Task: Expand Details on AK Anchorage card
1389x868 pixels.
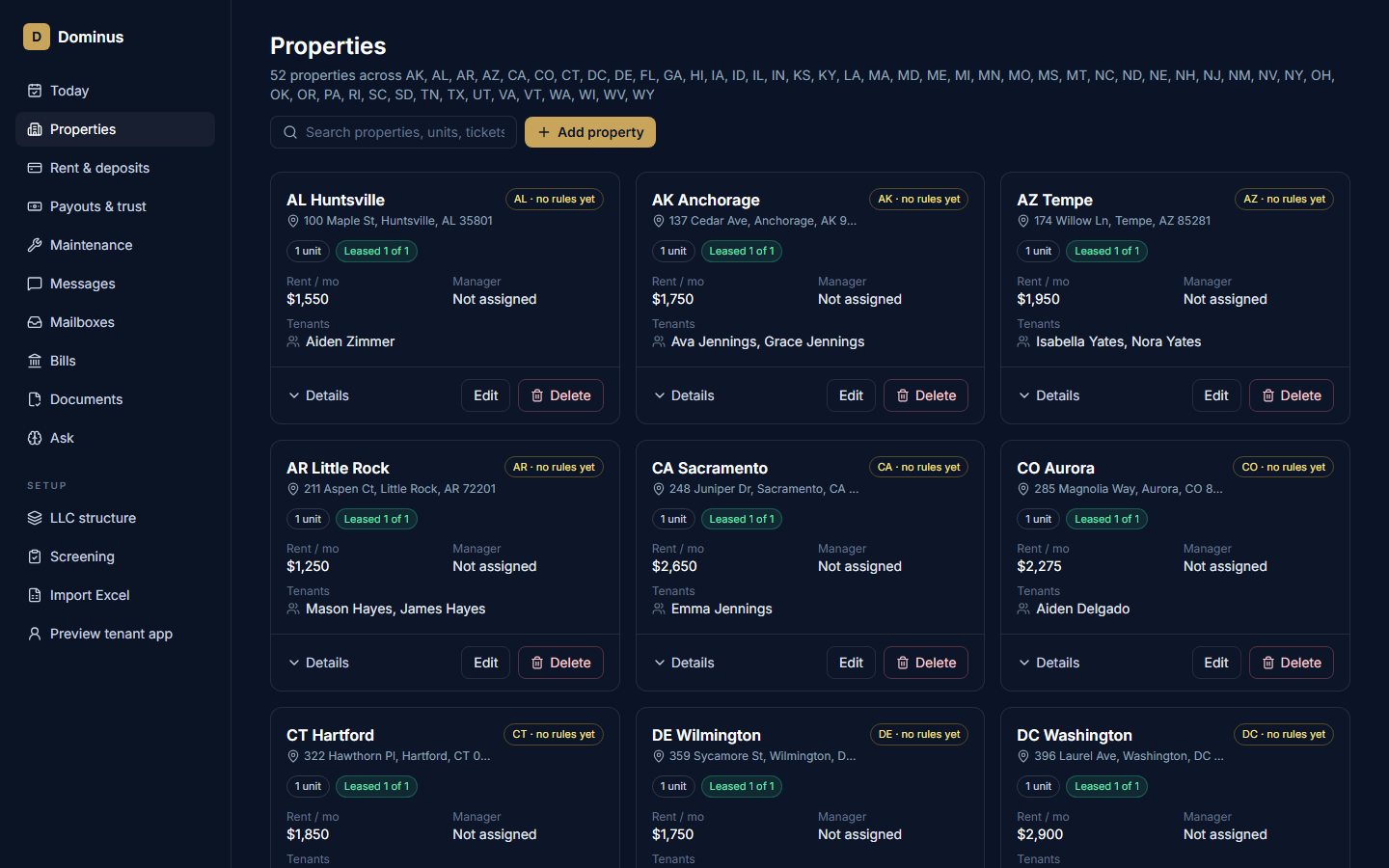Action: 684,395
